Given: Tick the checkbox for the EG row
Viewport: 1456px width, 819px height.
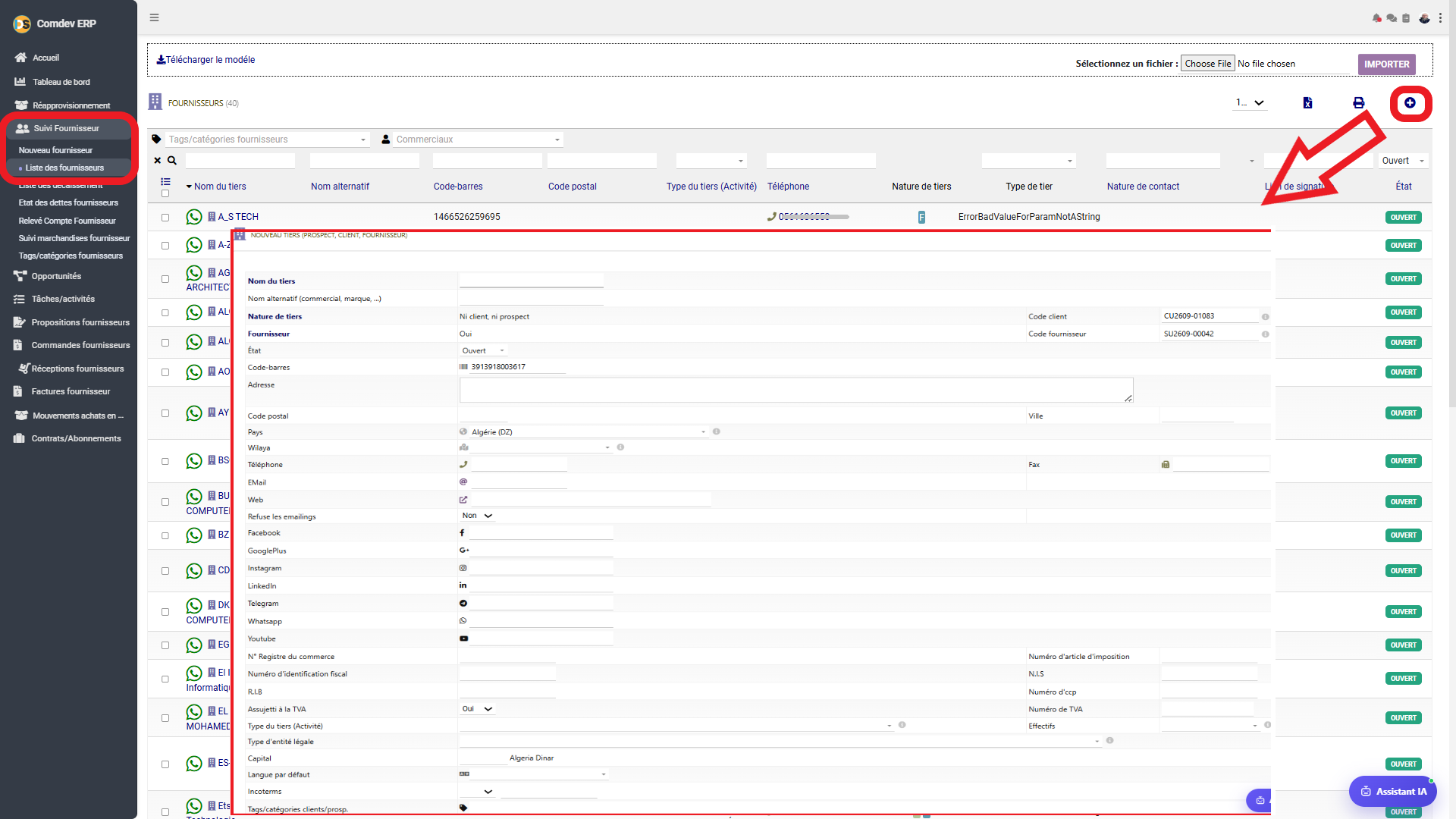Looking at the screenshot, I should coord(165,645).
